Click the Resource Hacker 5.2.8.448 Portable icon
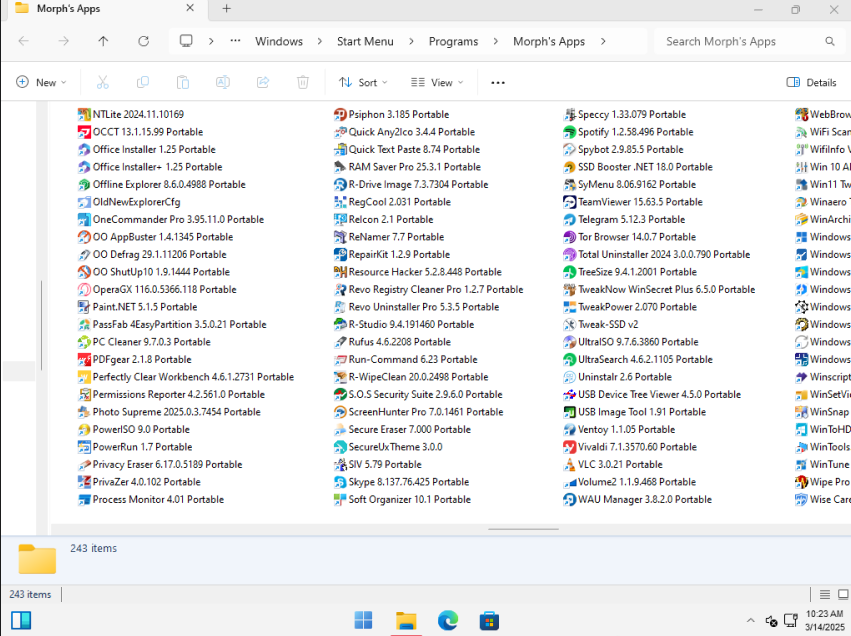 click(x=340, y=272)
